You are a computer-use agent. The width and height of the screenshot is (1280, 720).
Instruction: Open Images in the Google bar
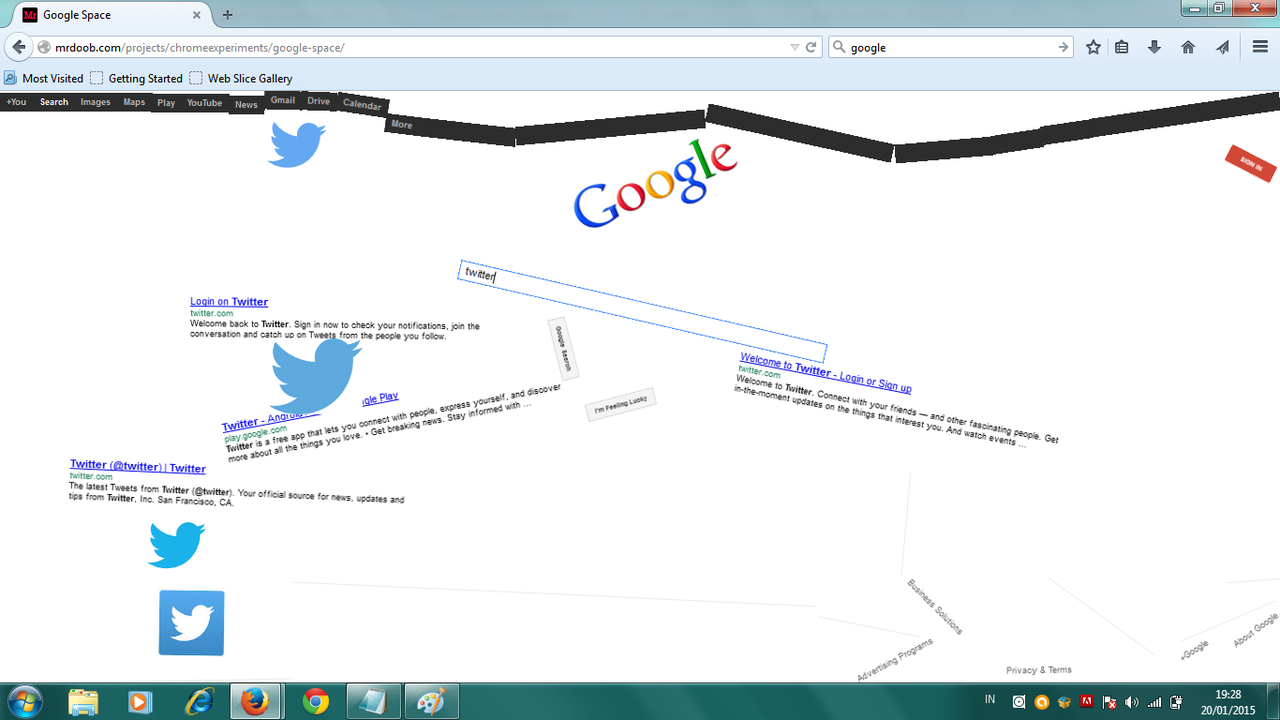95,102
